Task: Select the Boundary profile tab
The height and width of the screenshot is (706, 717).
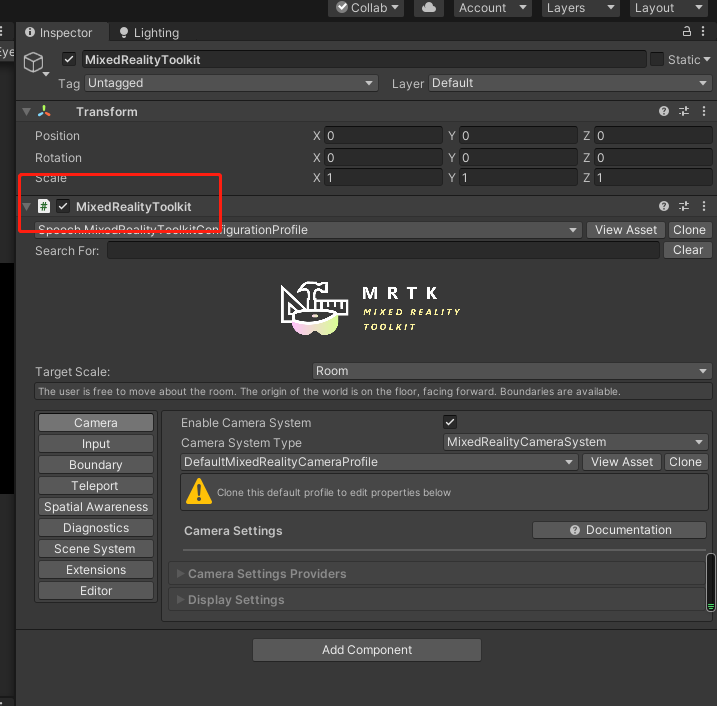Action: click(96, 465)
